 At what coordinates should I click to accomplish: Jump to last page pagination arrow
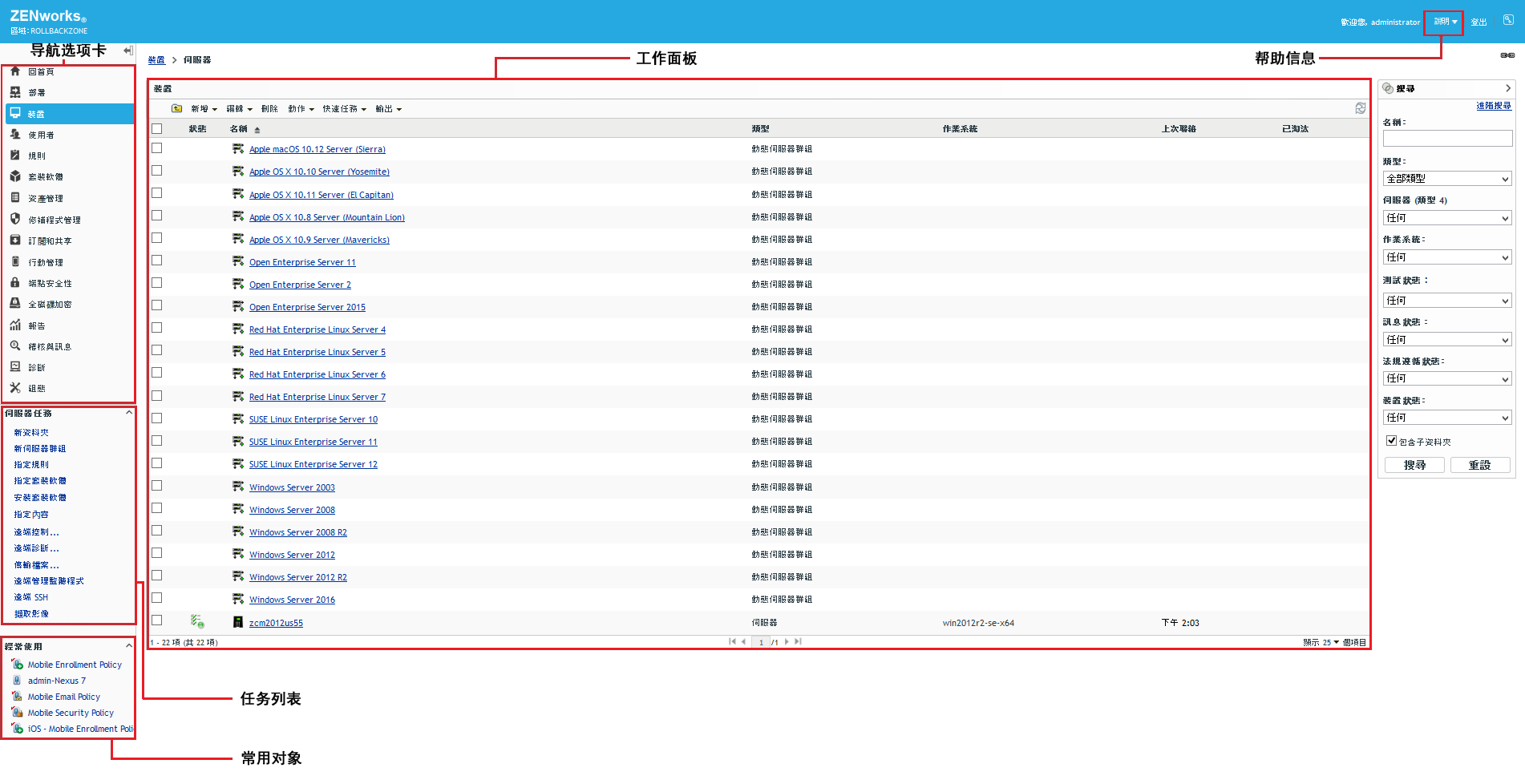(798, 641)
